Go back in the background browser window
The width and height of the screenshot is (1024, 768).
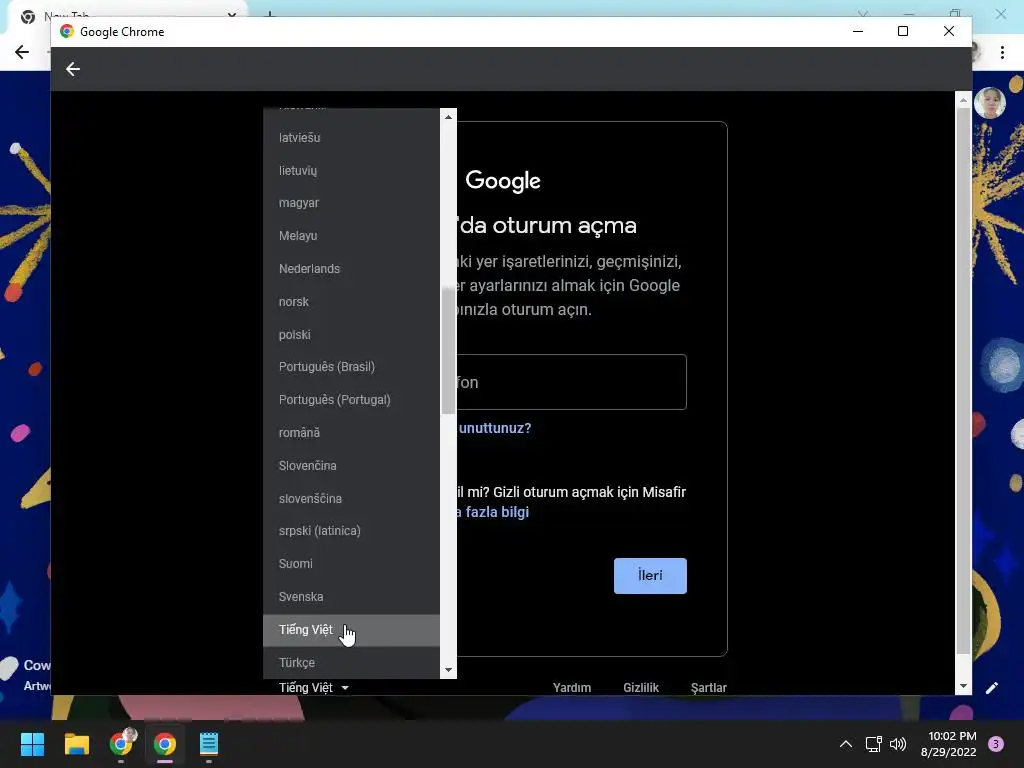(22, 52)
